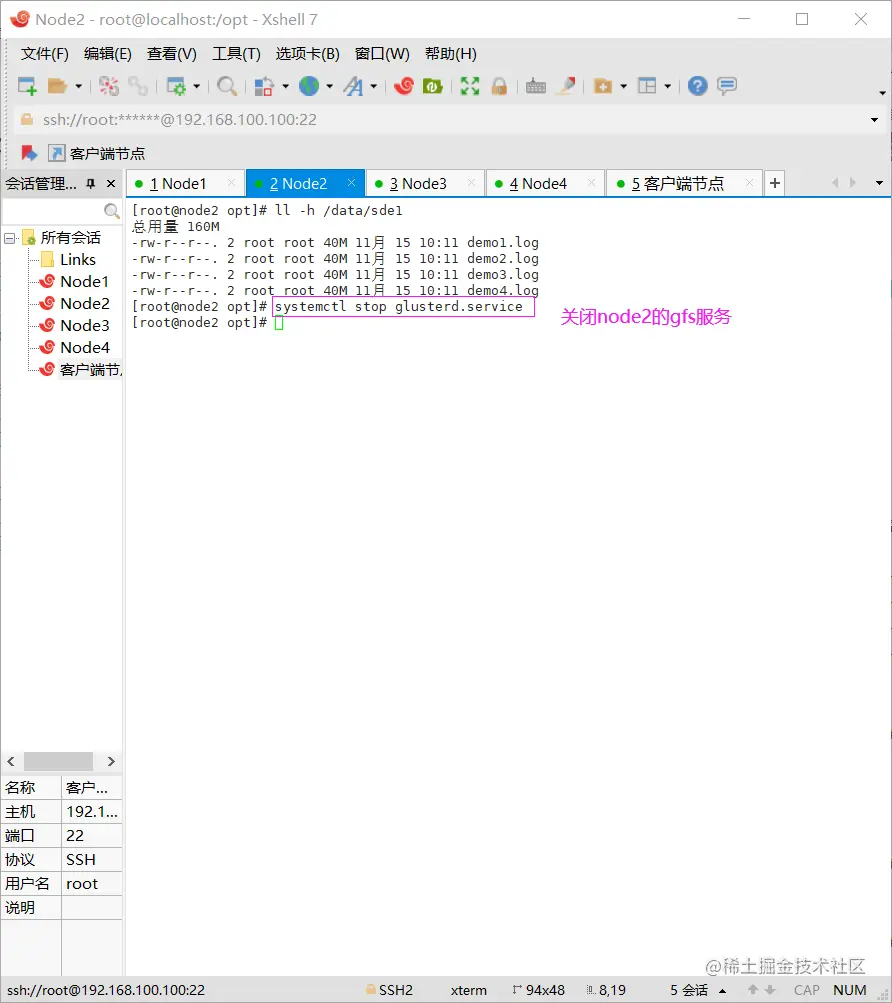Expand the address bar history dropdown

[875, 120]
